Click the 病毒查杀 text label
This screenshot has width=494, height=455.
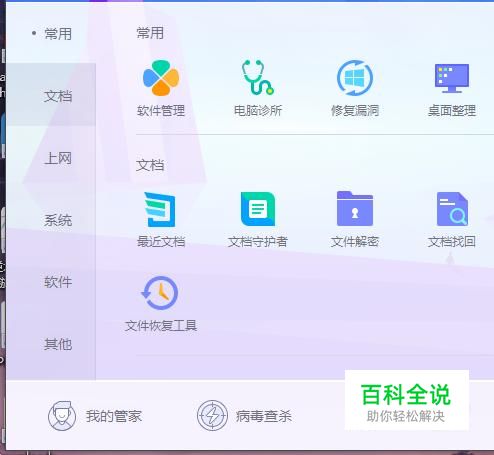(264, 416)
